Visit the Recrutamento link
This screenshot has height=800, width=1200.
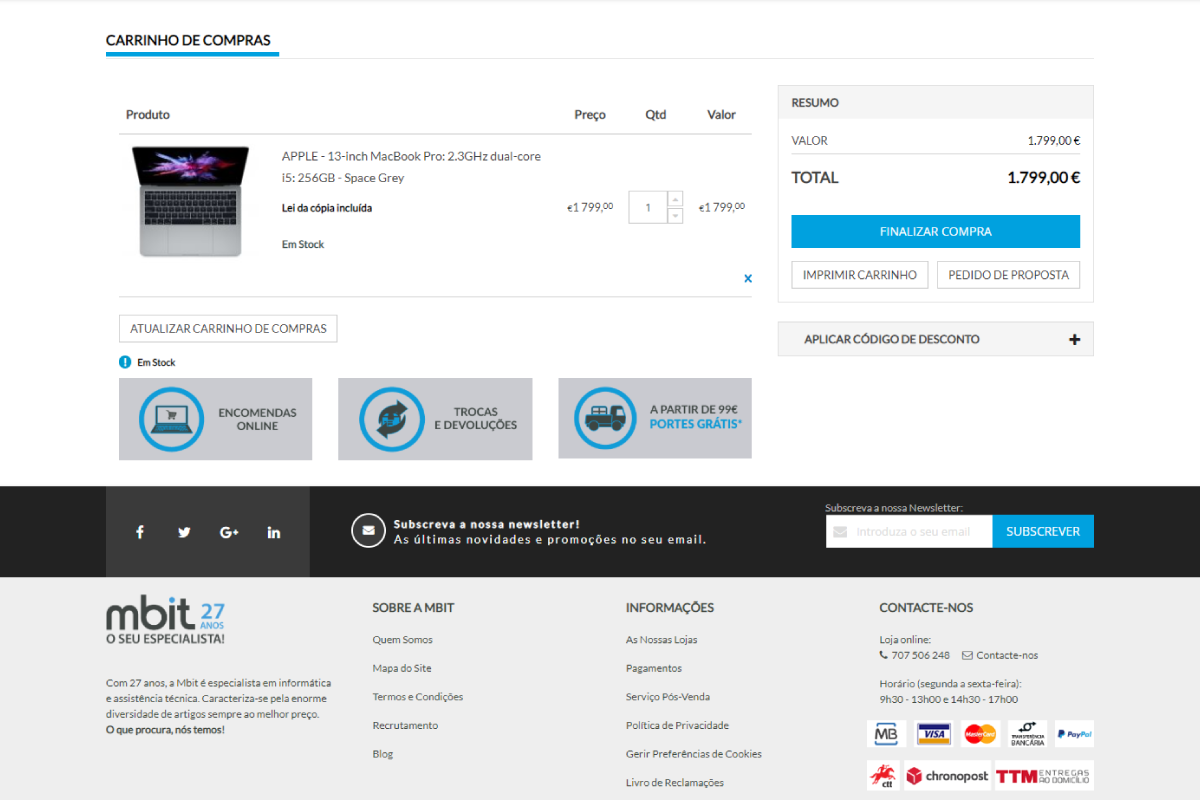click(x=406, y=725)
